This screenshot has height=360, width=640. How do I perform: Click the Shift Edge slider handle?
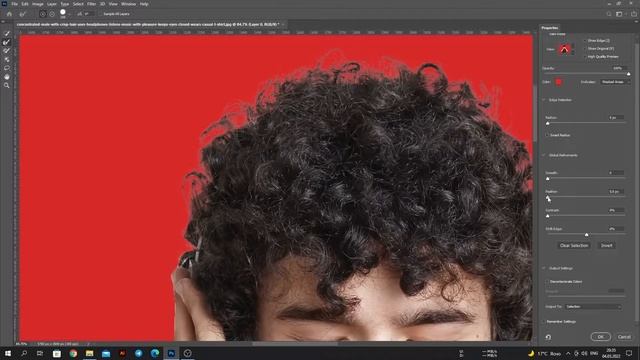587,234
